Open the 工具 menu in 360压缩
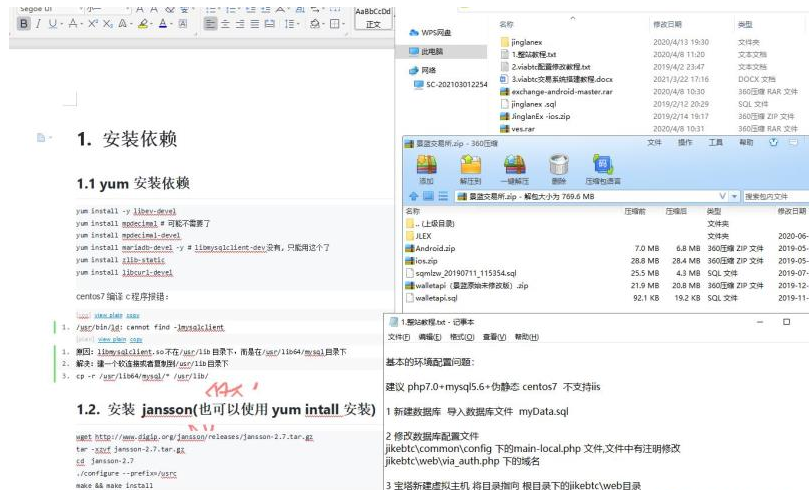This screenshot has height=490, width=812. pyautogui.click(x=715, y=143)
